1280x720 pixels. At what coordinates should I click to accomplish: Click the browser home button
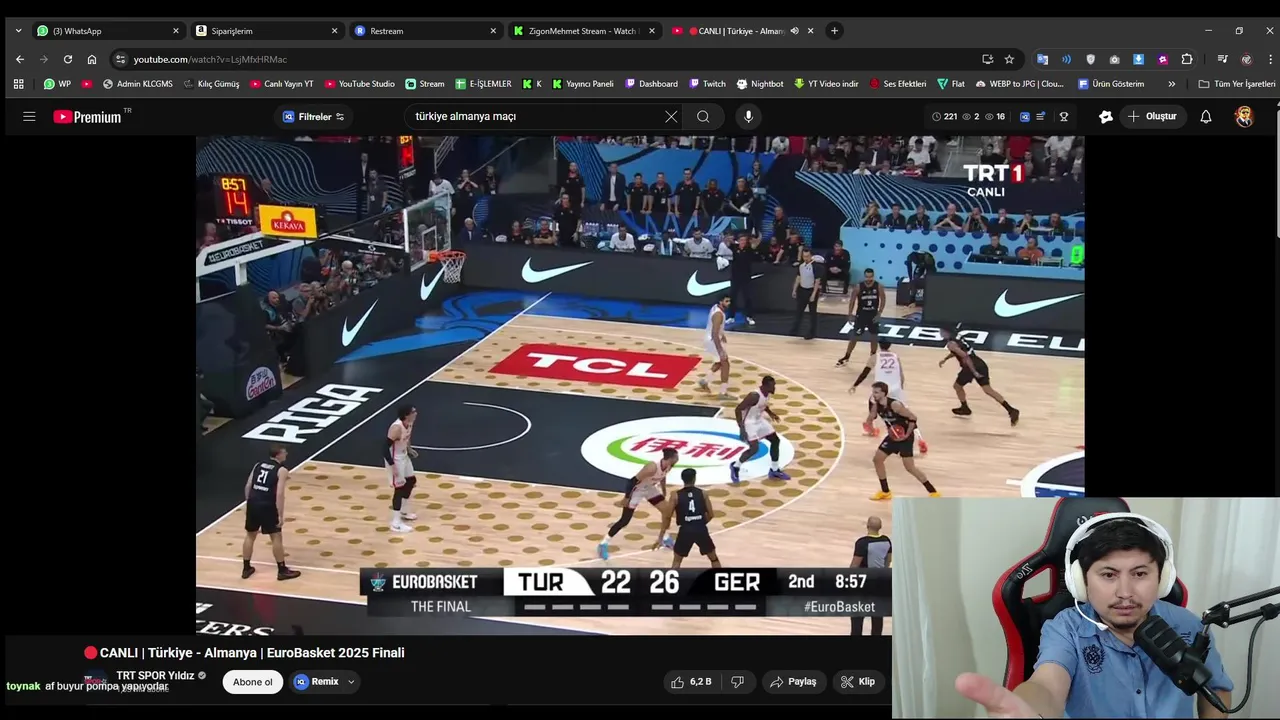point(92,59)
